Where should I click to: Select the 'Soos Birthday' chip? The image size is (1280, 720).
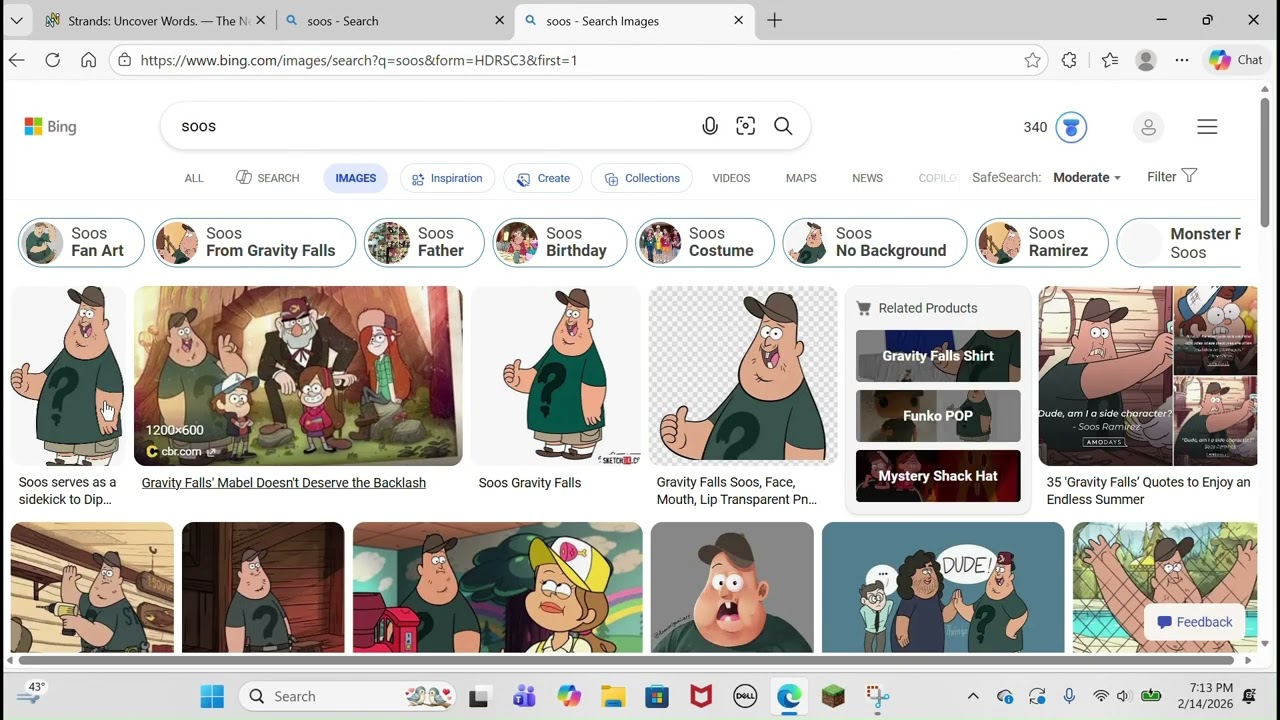pyautogui.click(x=560, y=242)
